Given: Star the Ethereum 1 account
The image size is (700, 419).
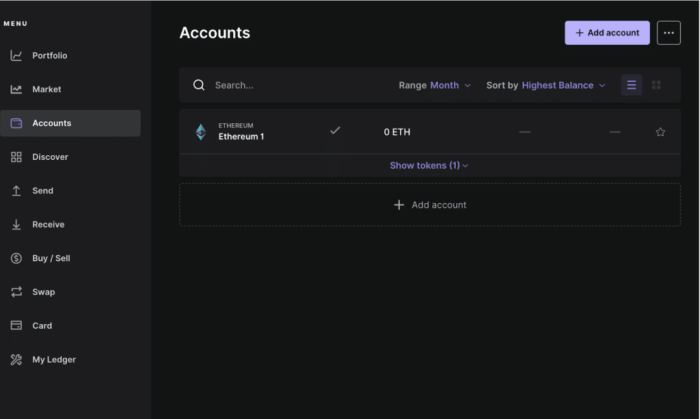Looking at the screenshot, I should (660, 132).
